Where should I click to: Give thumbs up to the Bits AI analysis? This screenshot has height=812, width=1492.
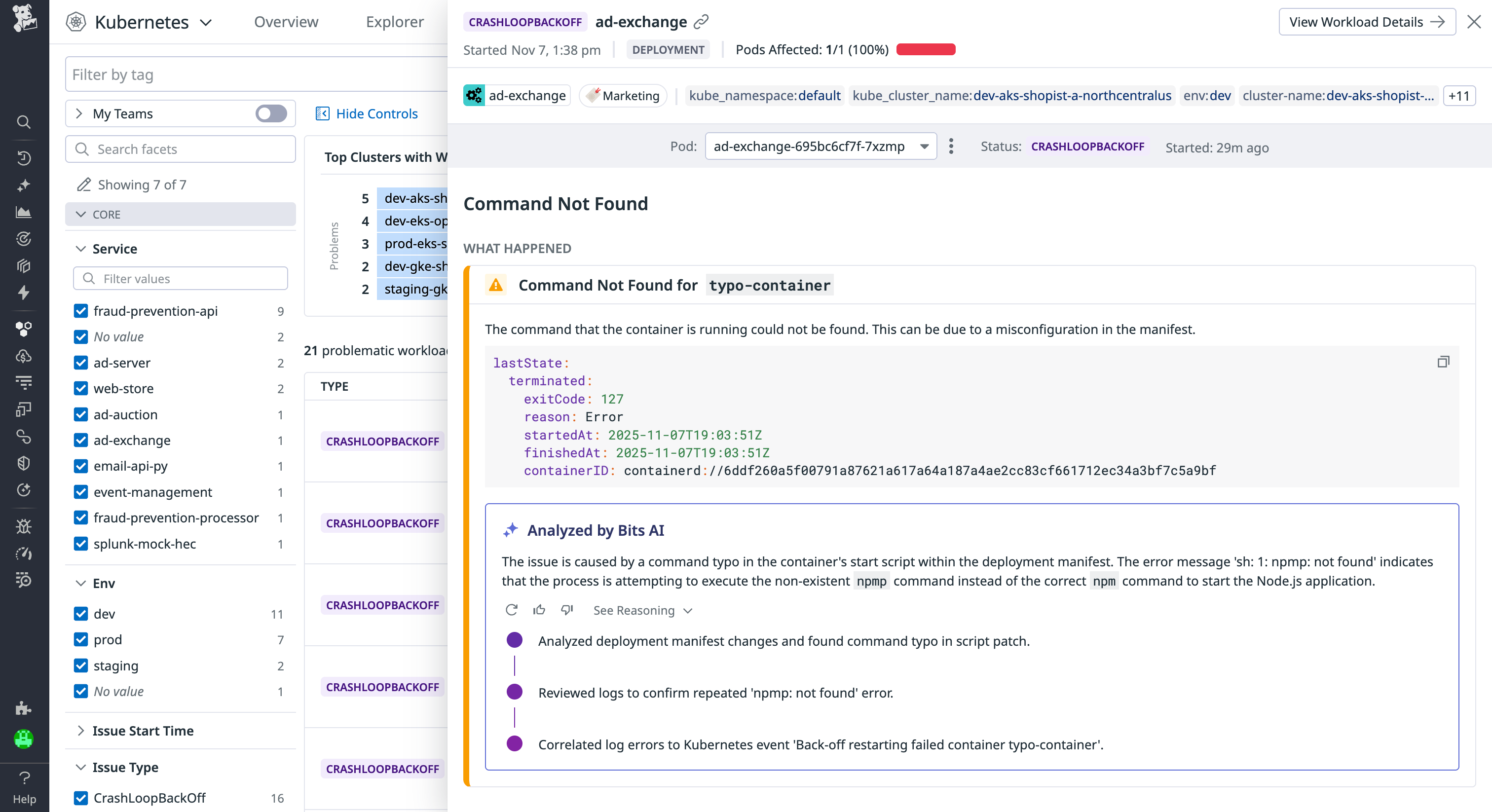tap(539, 610)
